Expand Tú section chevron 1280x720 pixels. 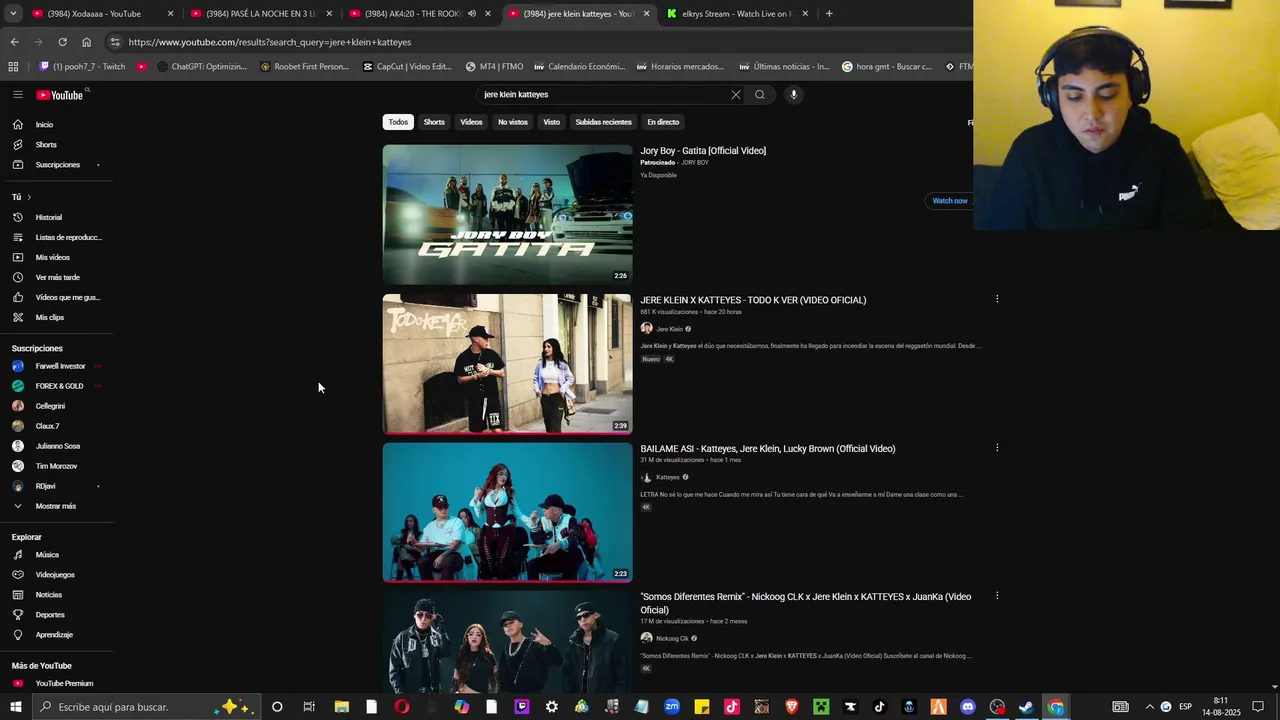[29, 197]
